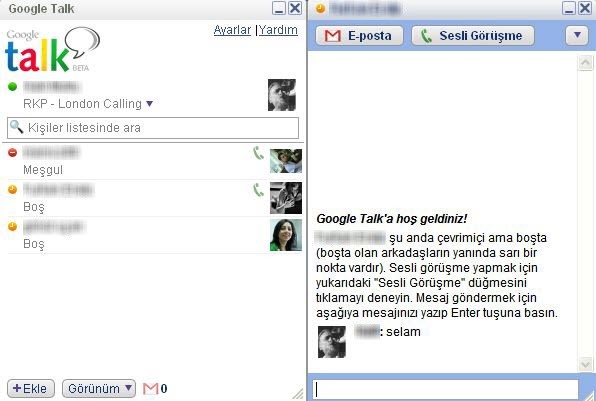The width and height of the screenshot is (596, 401).
Task: Focus the Kişiler listesinde ara search box
Action: [x=153, y=128]
